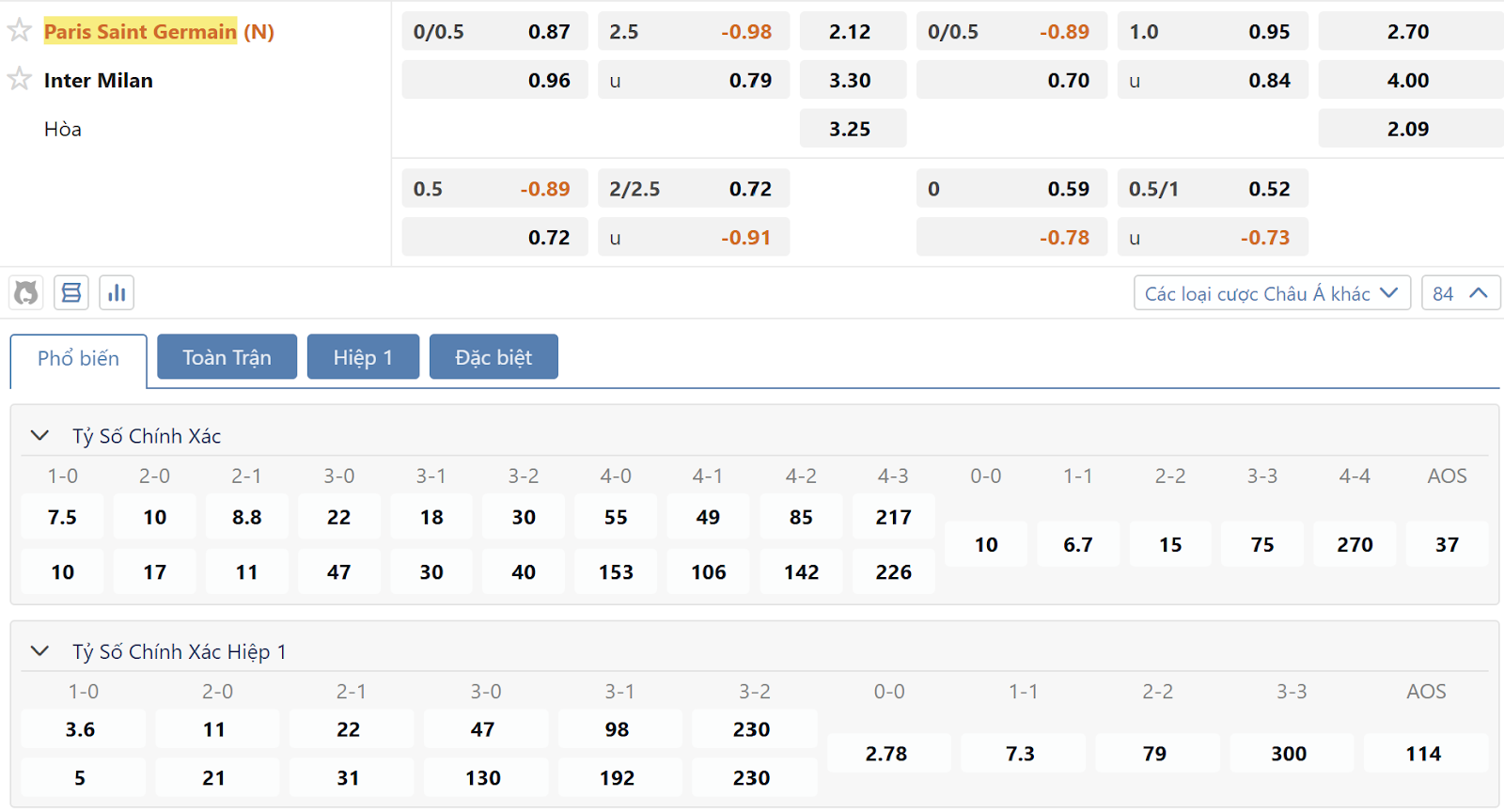
Task: Bet first-half AOS at 114
Action: (1425, 754)
